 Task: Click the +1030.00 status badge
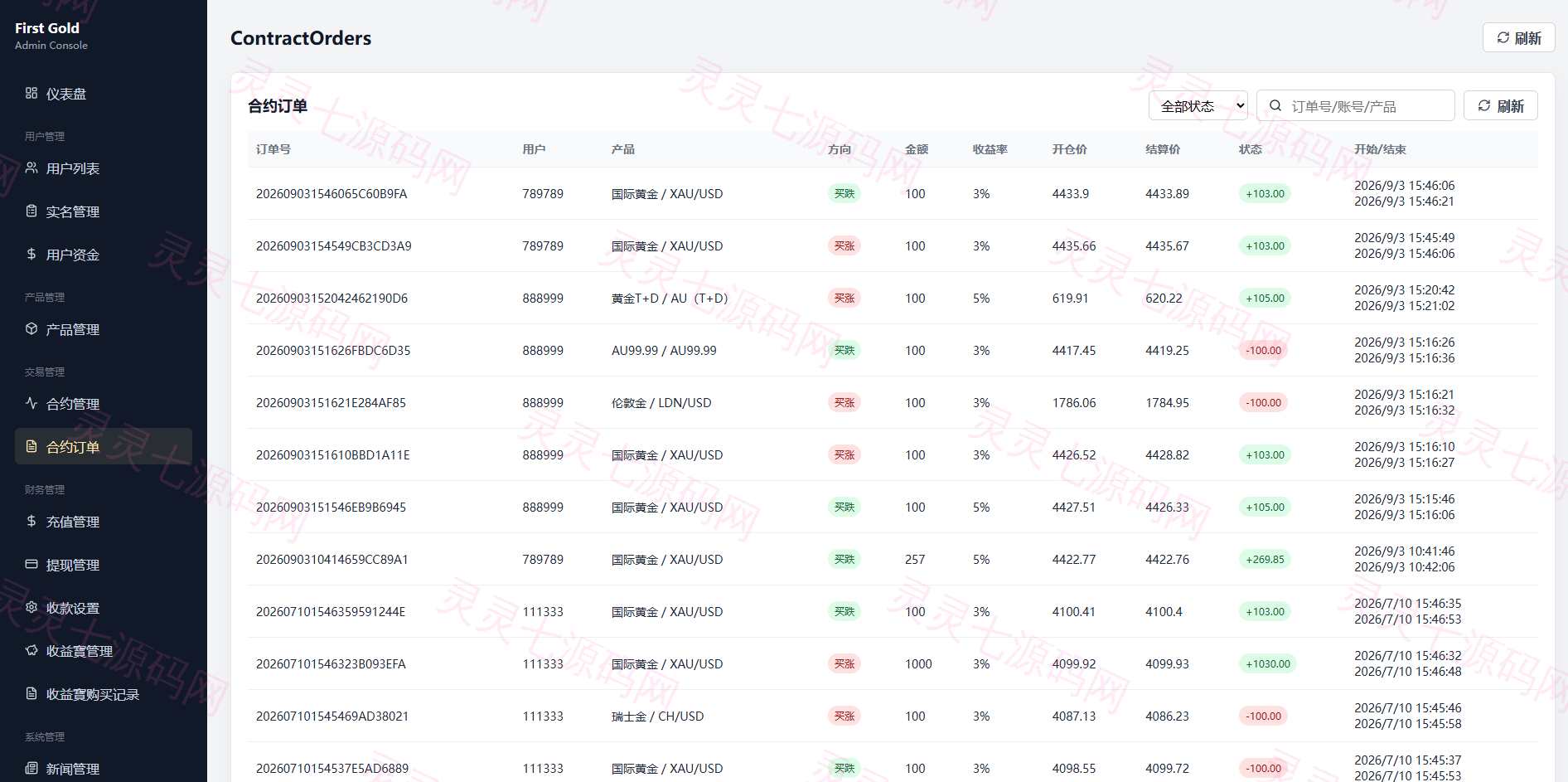pos(1268,664)
